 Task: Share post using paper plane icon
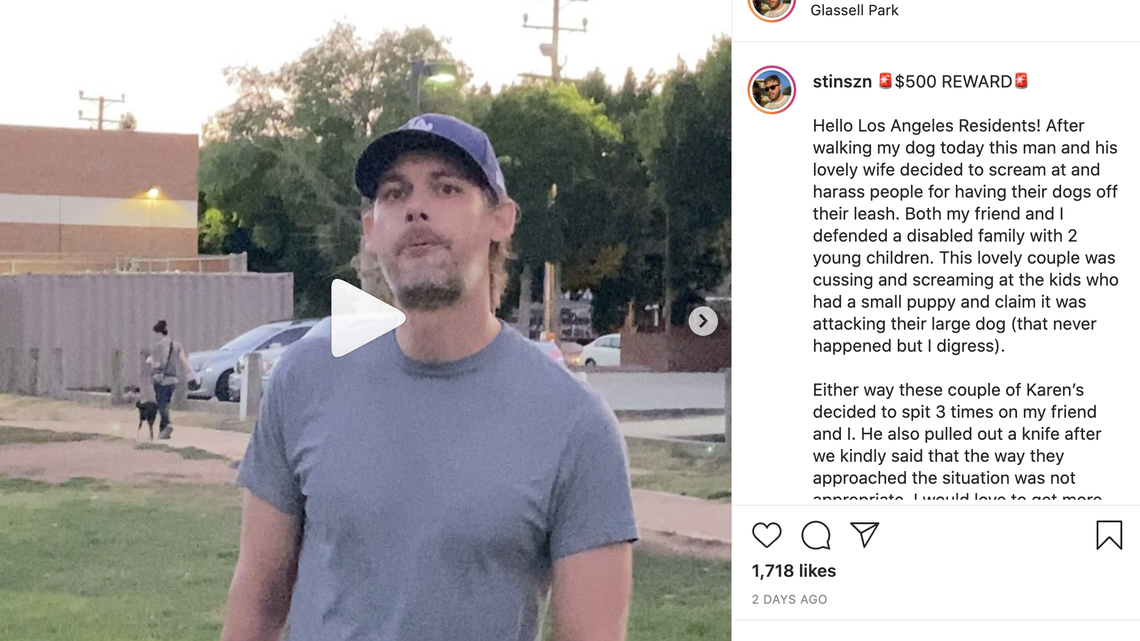[864, 535]
